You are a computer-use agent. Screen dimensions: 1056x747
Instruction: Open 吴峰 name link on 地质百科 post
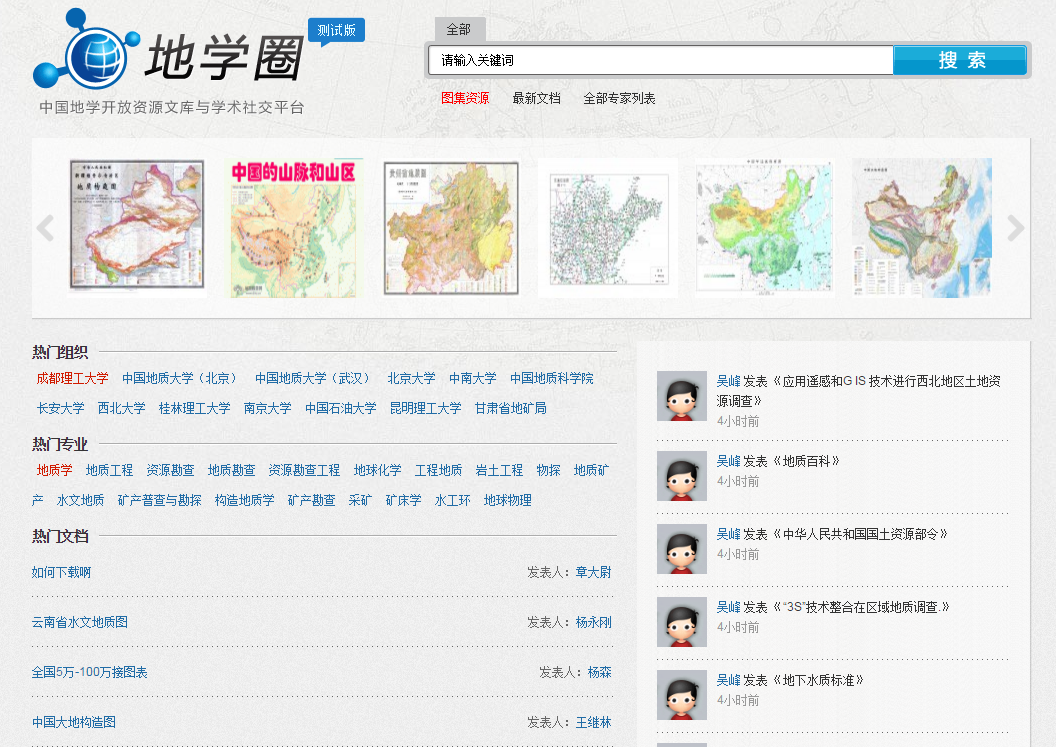[x=728, y=461]
